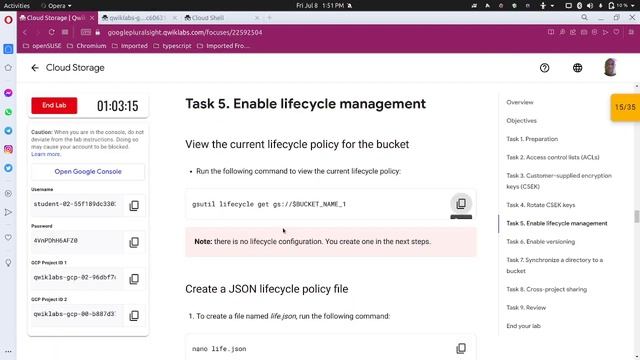Open the Imported Fro... bookmarks folder
Screen dimensions: 640x360
223,46
